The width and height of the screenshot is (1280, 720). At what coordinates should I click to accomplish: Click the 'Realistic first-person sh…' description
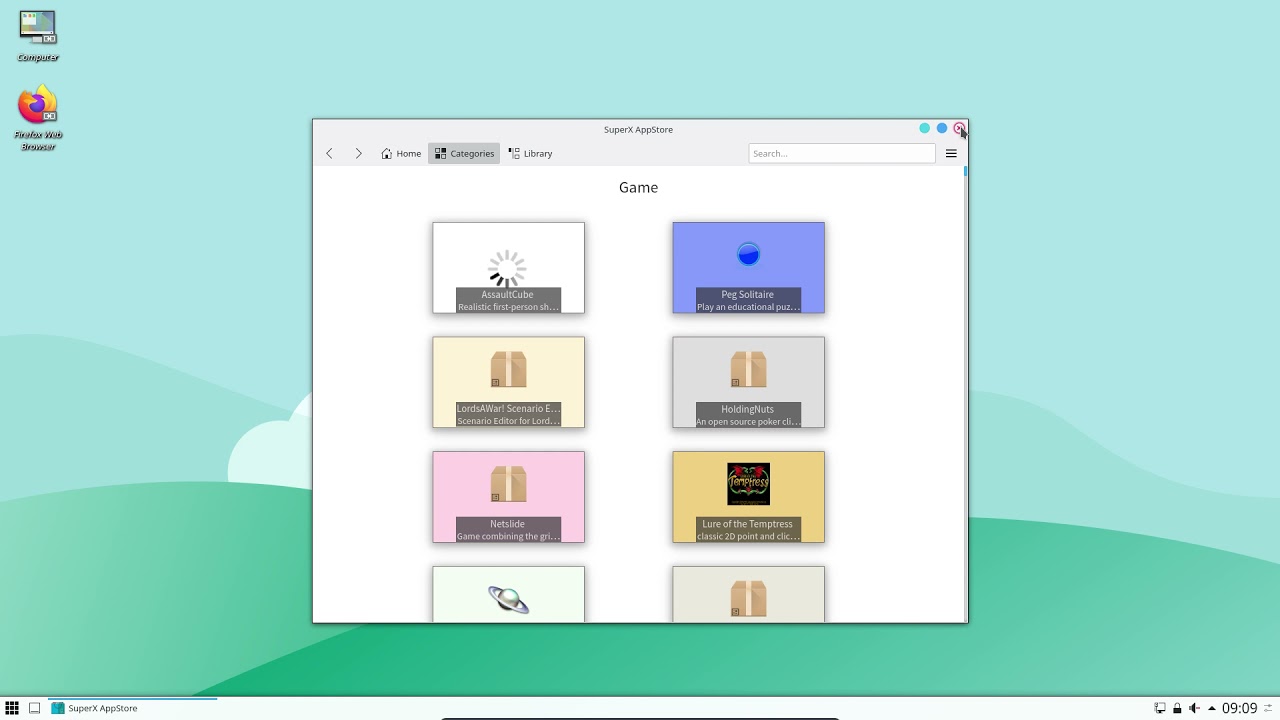click(x=507, y=307)
